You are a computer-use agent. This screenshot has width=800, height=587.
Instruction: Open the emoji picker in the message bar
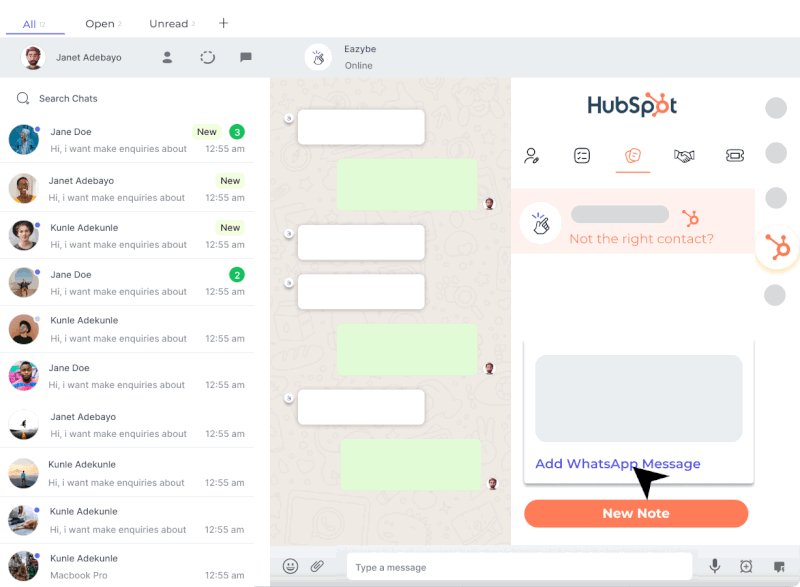click(289, 567)
